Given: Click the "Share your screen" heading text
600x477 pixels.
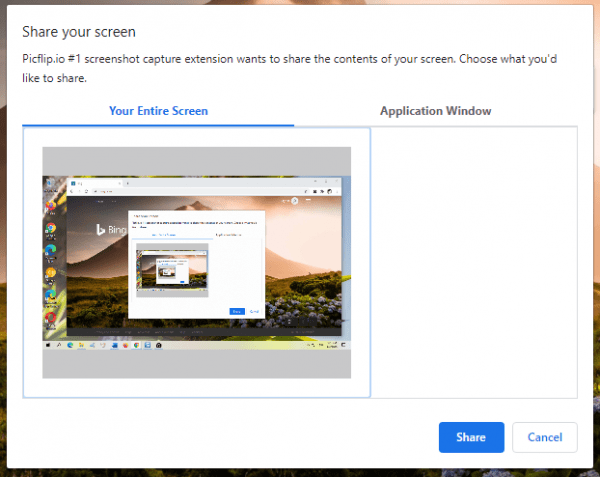Looking at the screenshot, I should (79, 32).
